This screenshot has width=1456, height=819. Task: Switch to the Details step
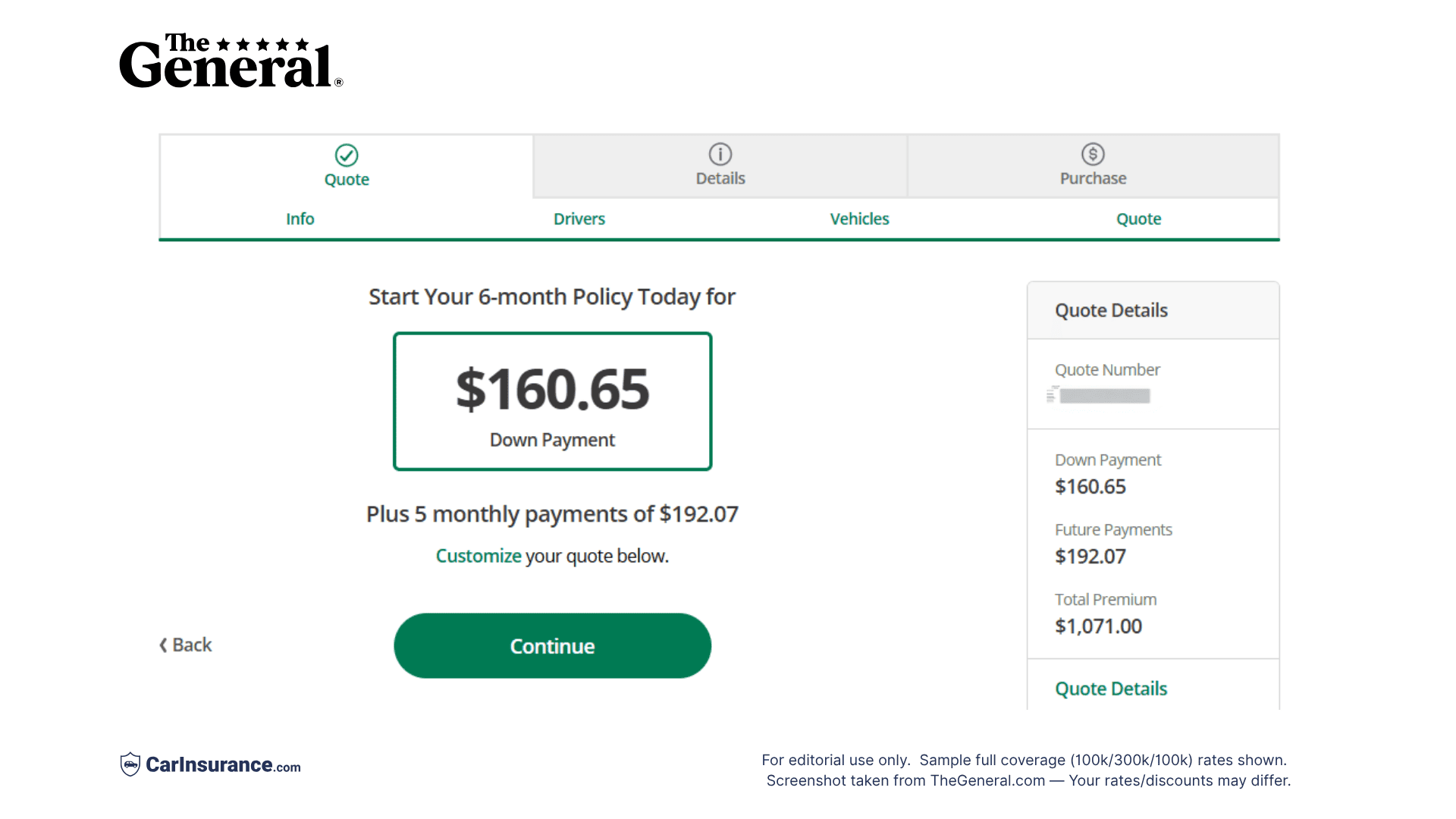tap(720, 166)
